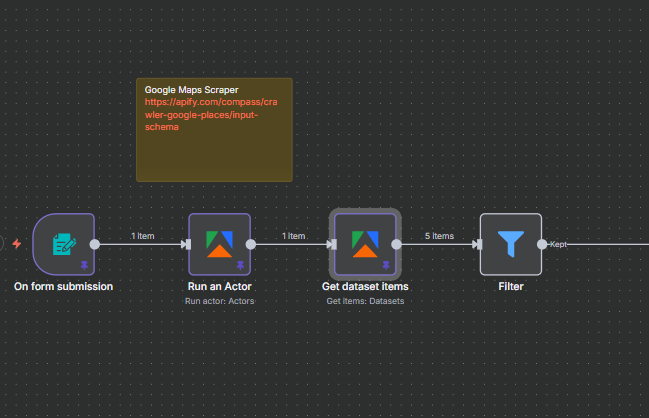Screen dimensions: 649x418
Task: Click output connector of Get dataset items node
Action: (397, 245)
